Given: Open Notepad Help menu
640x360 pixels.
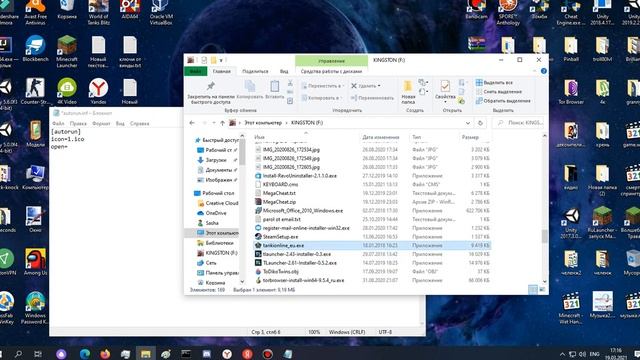Looking at the screenshot, I should tap(140, 123).
